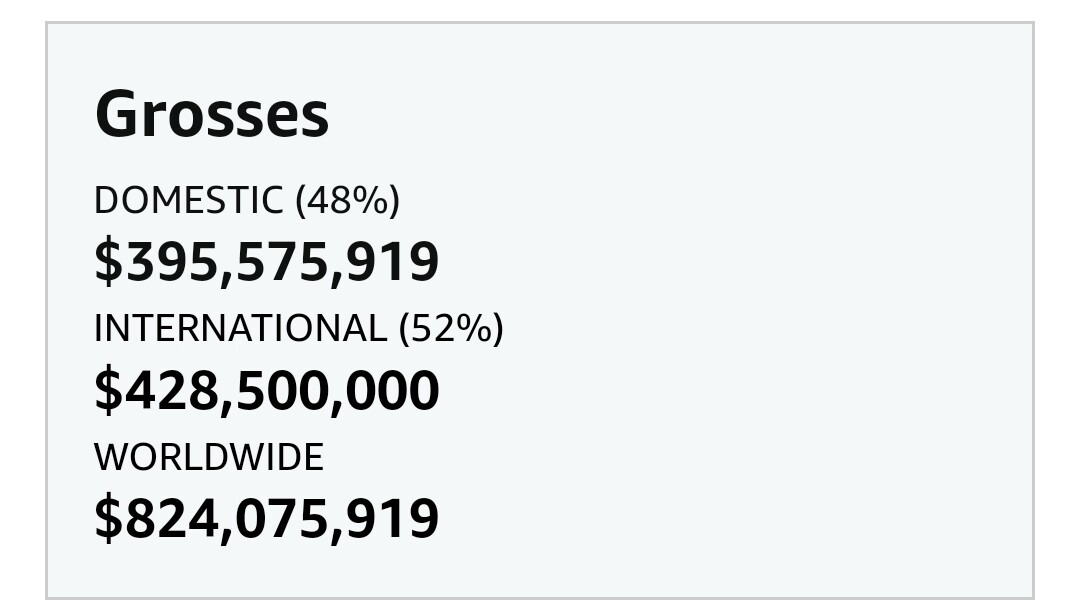
Task: Select the DOMESTIC label text
Action: pos(188,201)
